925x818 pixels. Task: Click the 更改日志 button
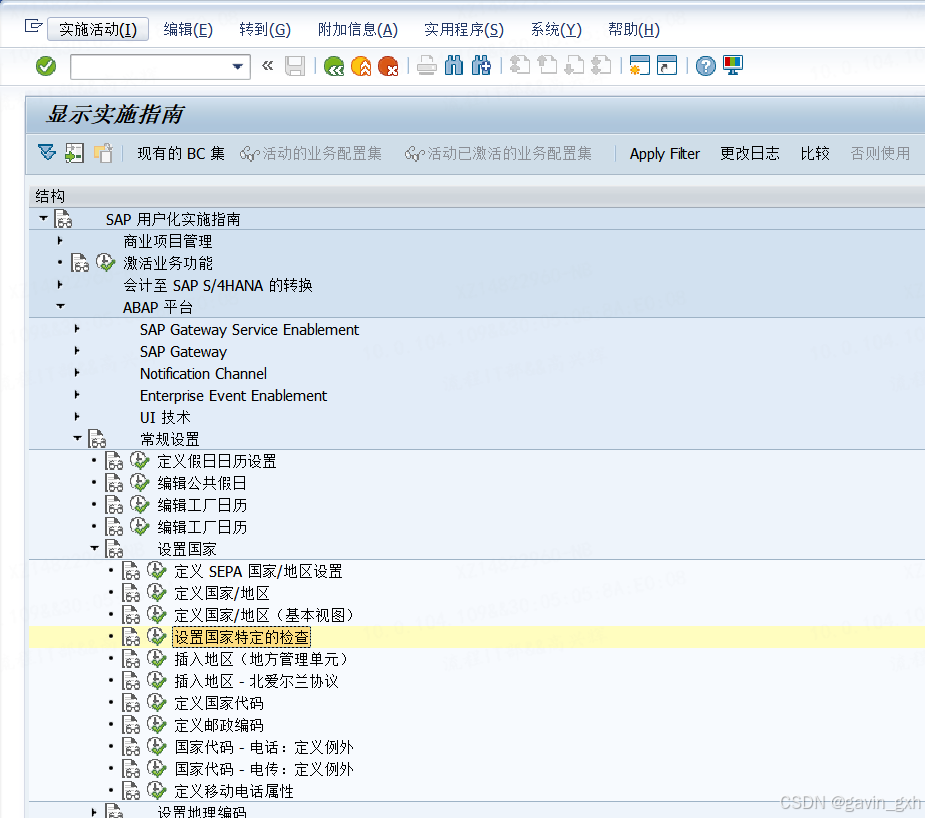coord(750,153)
